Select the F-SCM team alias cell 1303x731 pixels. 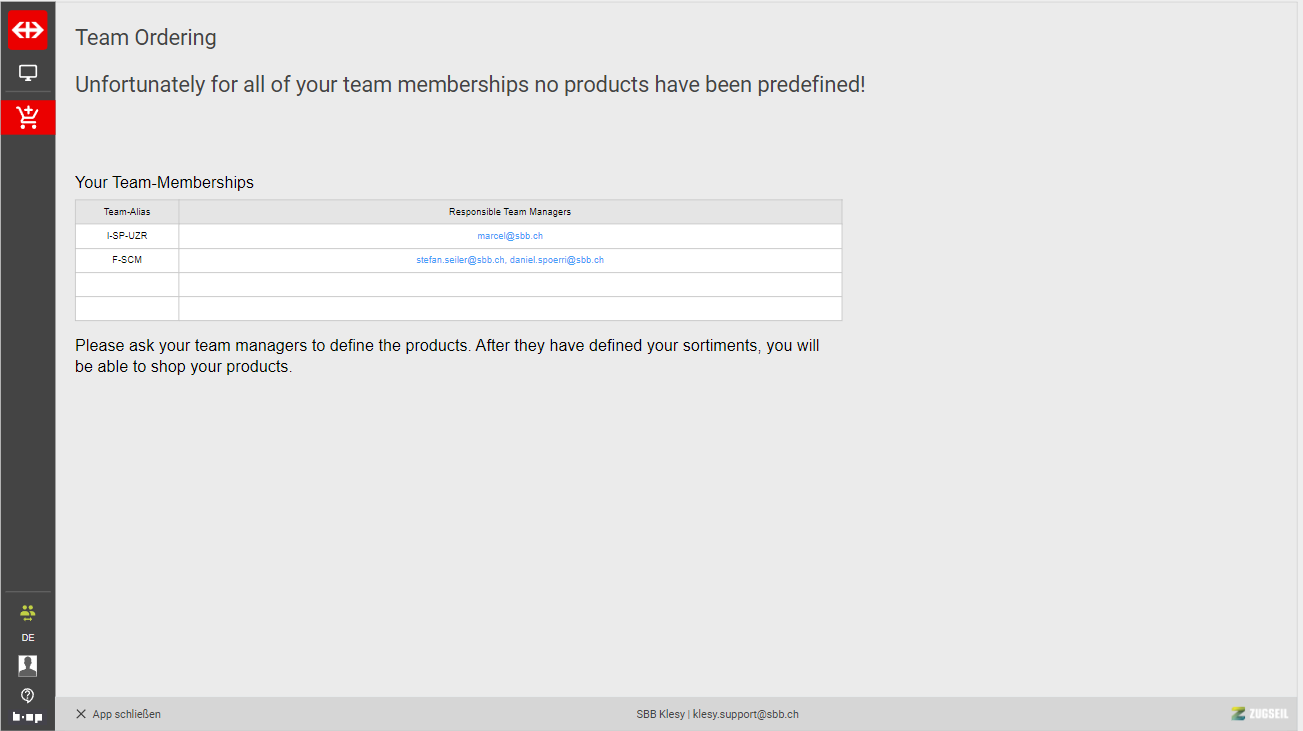coord(127,260)
